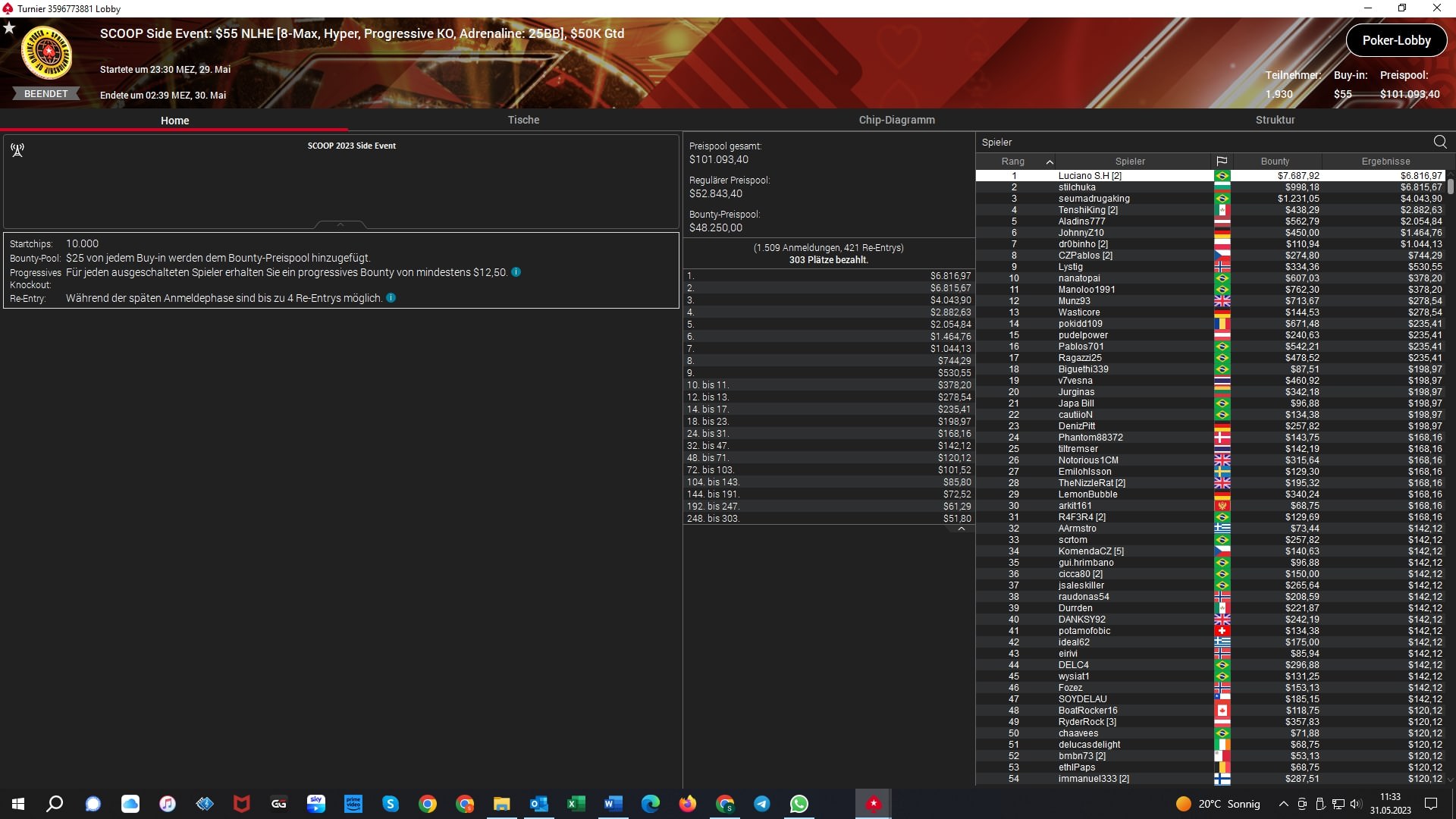Collapse the SCOOP 2023 Side Event banner

click(x=340, y=224)
